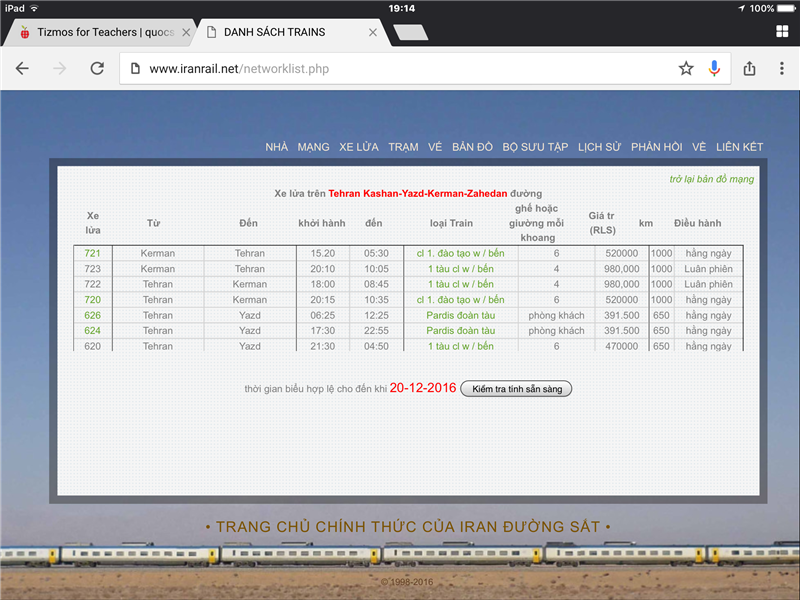Click the red route title Tehran Kashan-Yazd-Kerman-Zahedan
This screenshot has width=800, height=600.
[x=417, y=193]
